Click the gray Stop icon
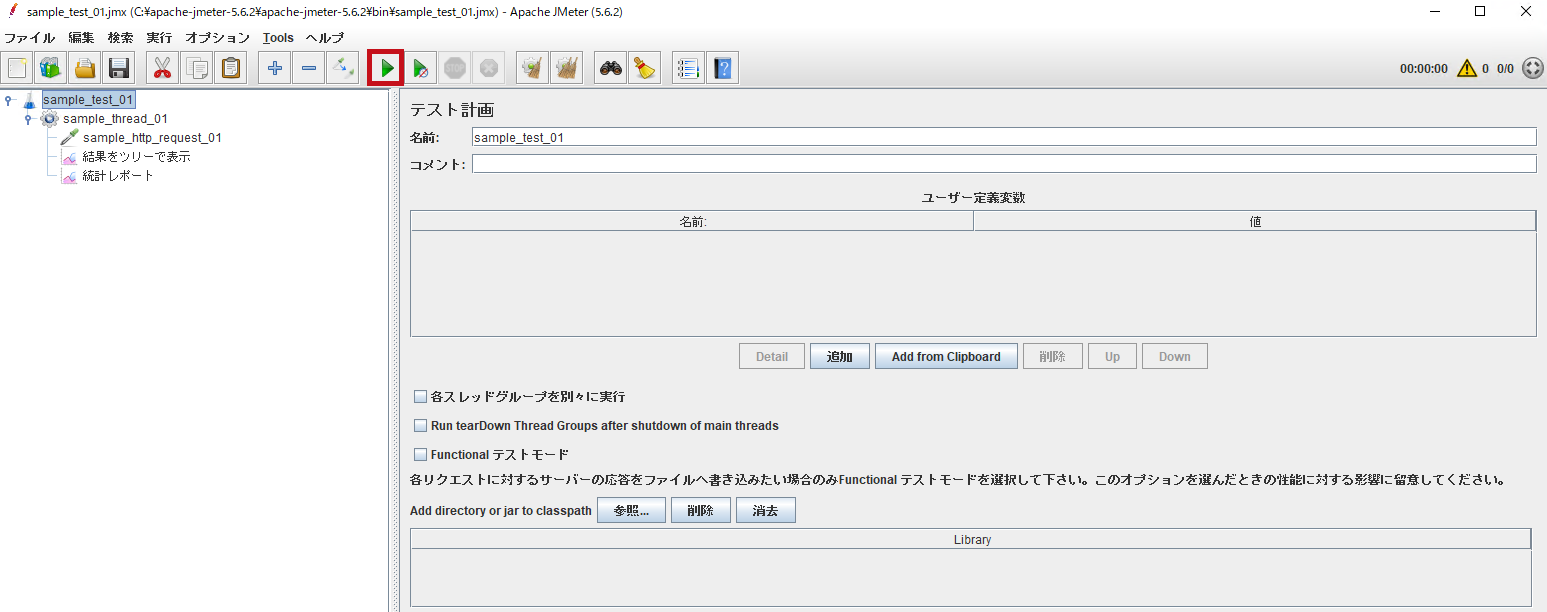This screenshot has height=612, width=1547. click(455, 68)
